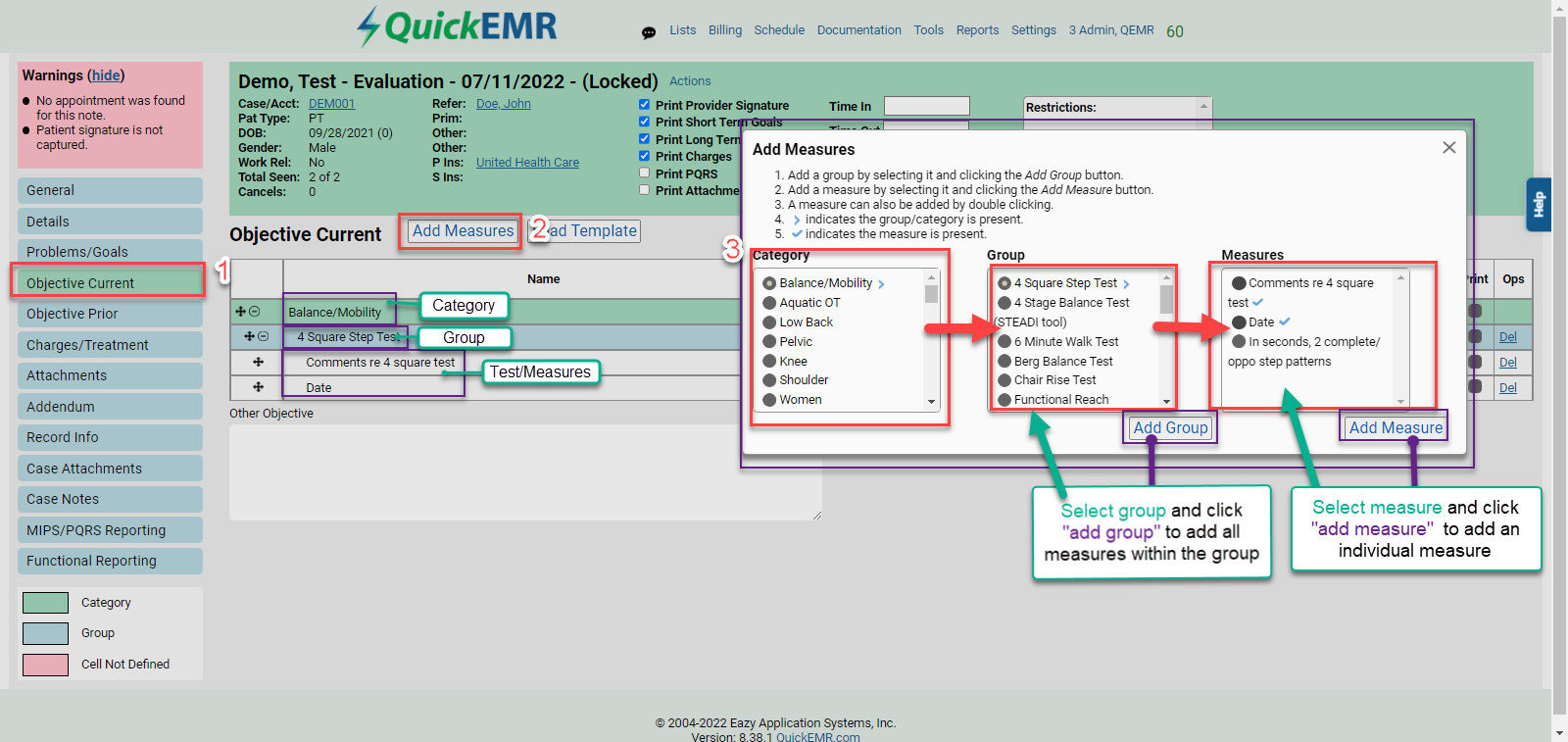The image size is (1568, 742).
Task: Toggle Print Provider Signature checkbox
Action: coord(644,104)
